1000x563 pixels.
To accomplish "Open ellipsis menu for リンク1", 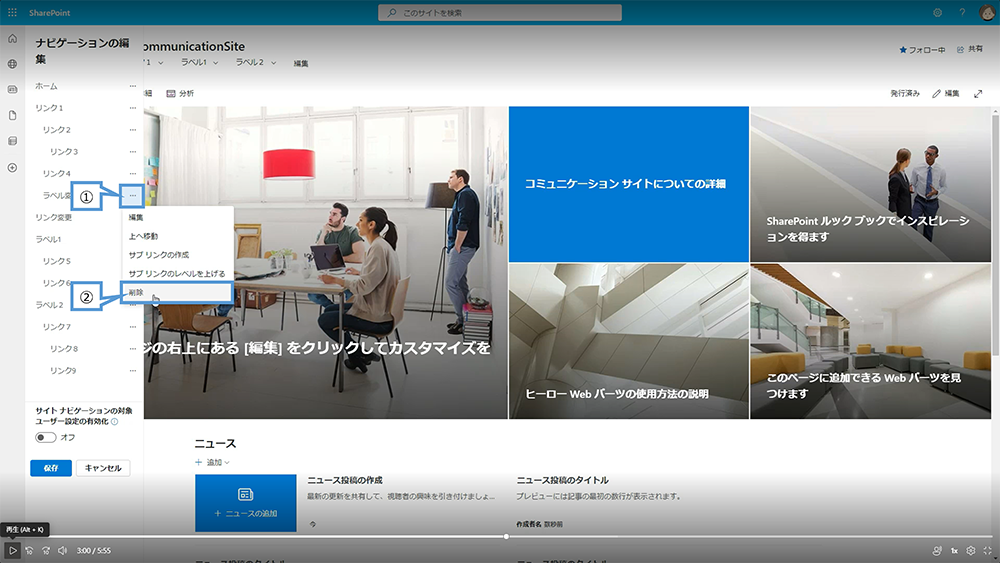I will [x=132, y=108].
